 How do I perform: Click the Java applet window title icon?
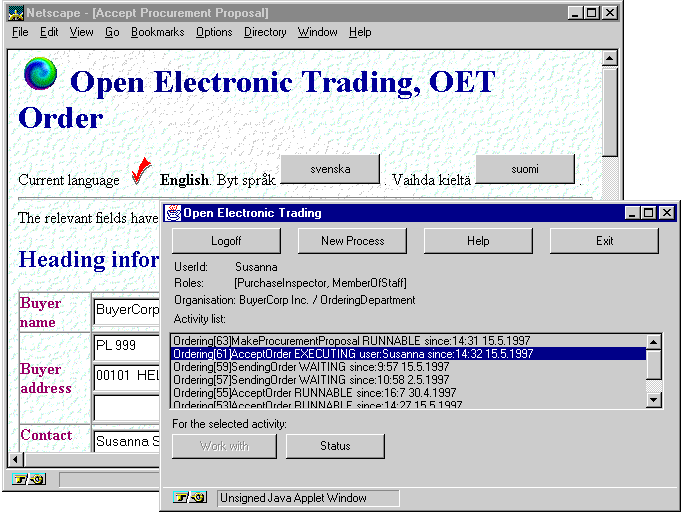(173, 213)
